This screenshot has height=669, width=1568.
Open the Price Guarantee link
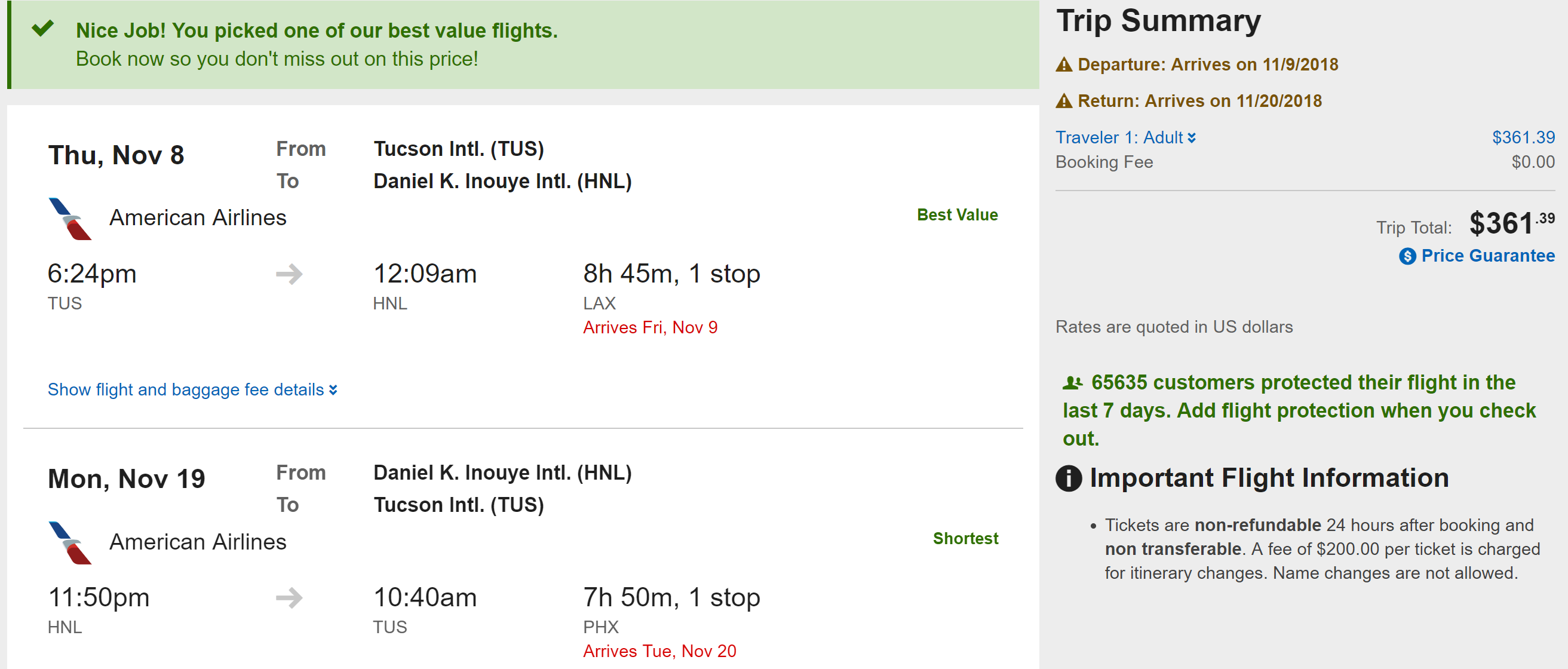click(1487, 256)
